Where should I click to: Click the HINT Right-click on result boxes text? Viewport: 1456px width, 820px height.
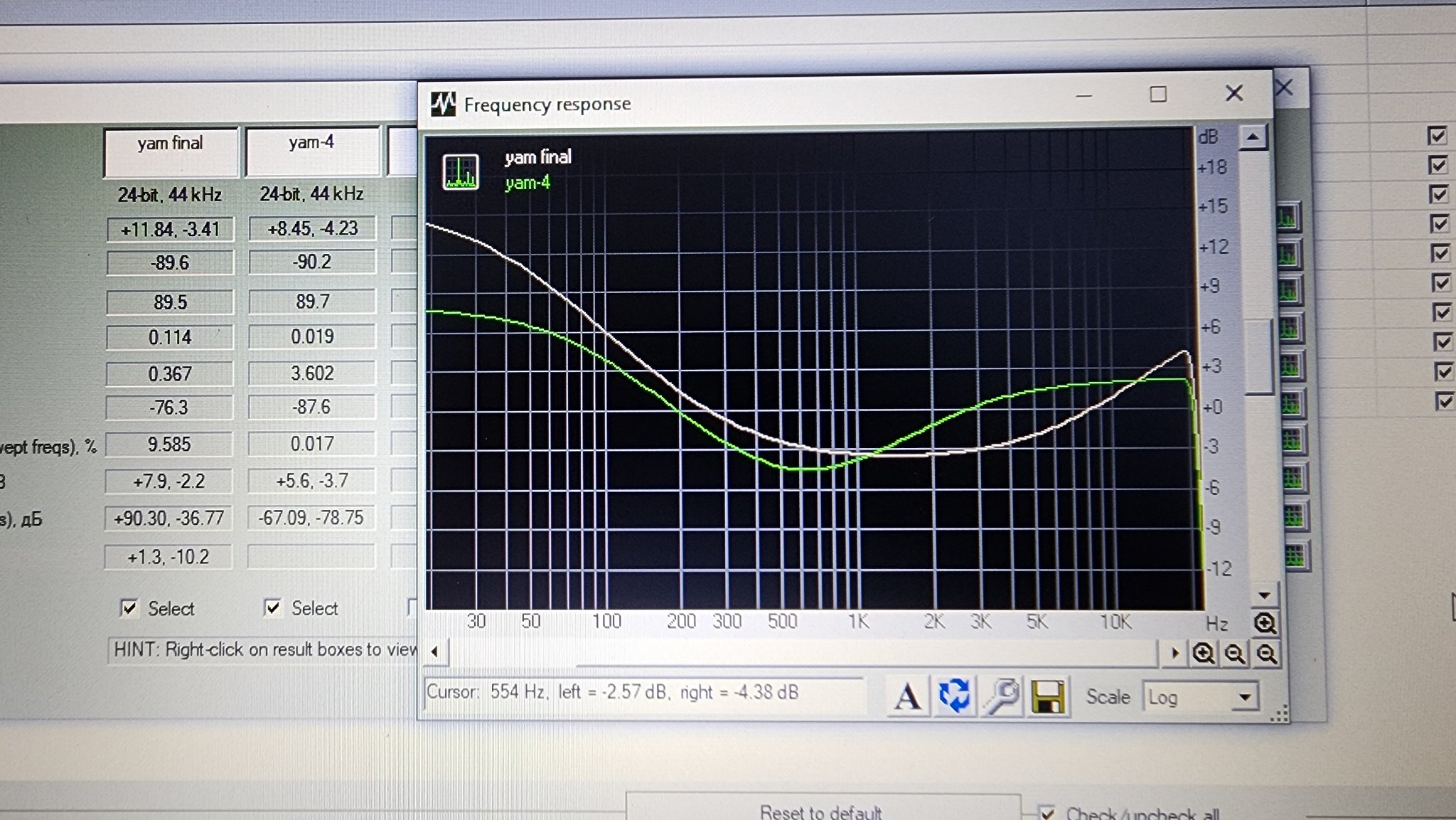coord(265,649)
